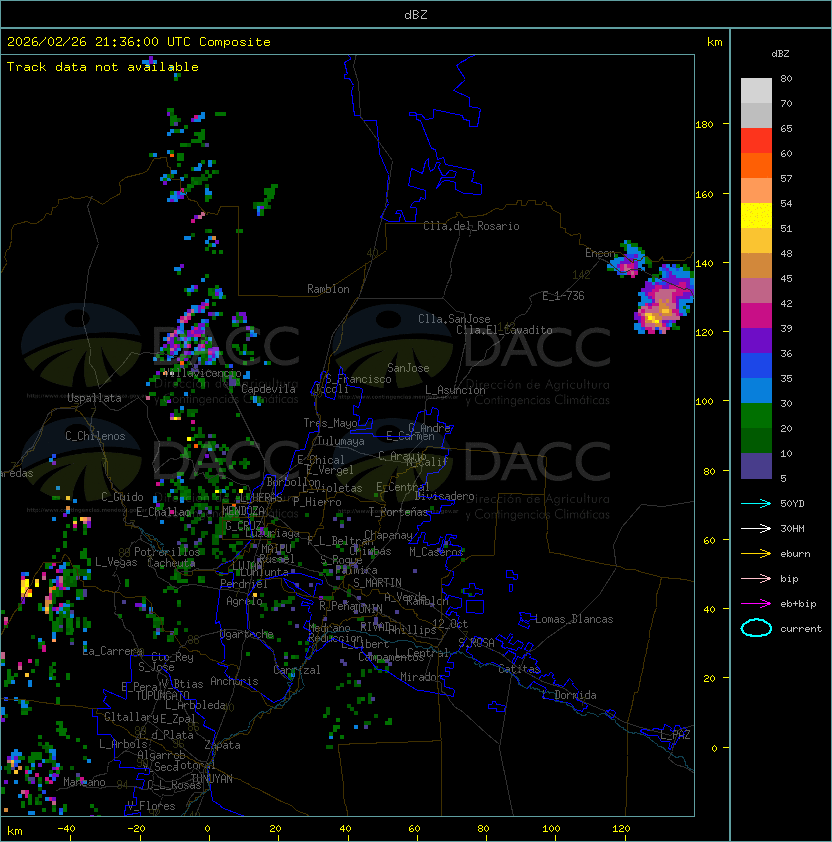The width and height of the screenshot is (832, 842).
Task: Click the '-40' tick on the km axis
Action: pos(67,828)
